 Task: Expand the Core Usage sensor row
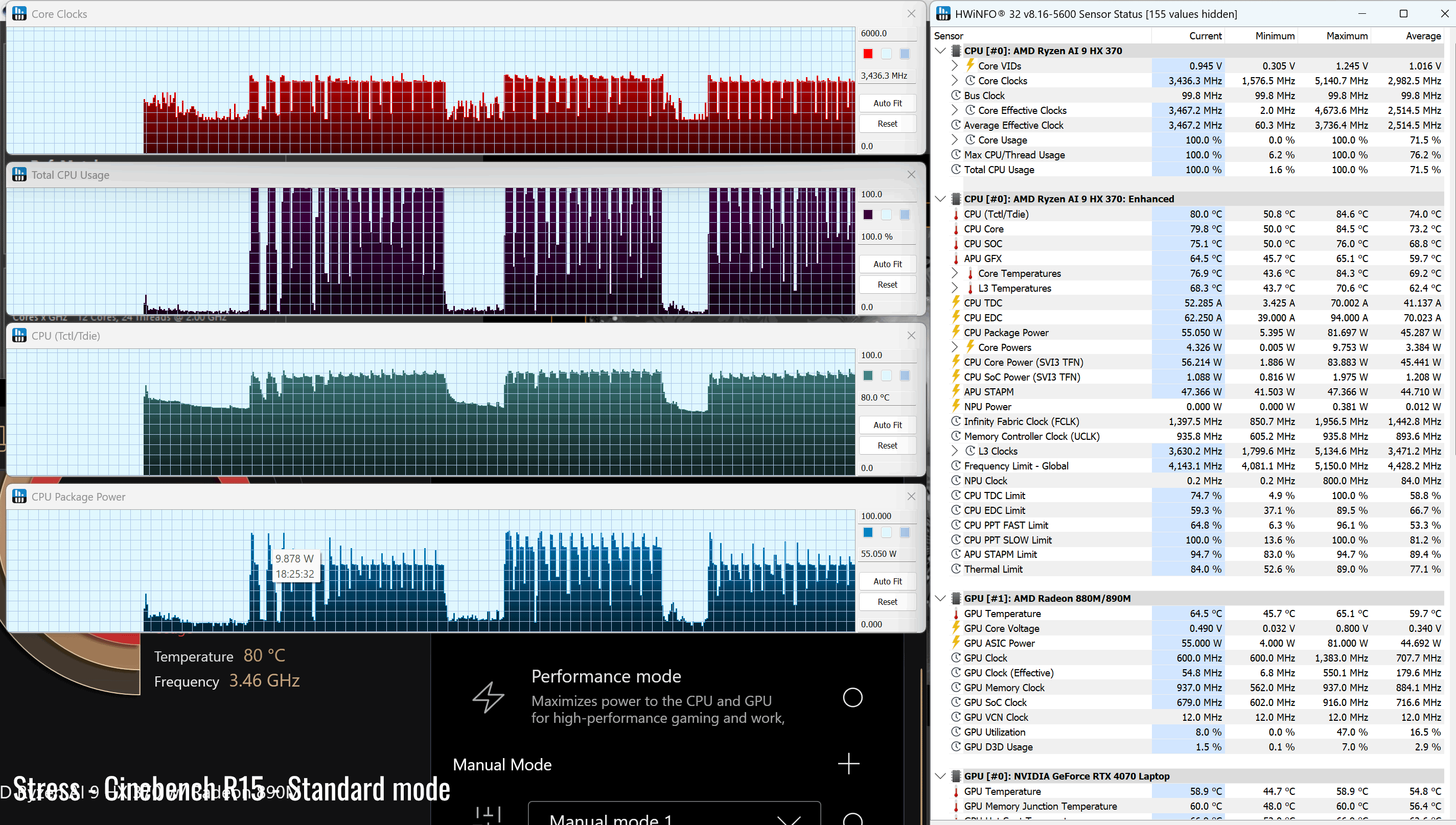[955, 140]
